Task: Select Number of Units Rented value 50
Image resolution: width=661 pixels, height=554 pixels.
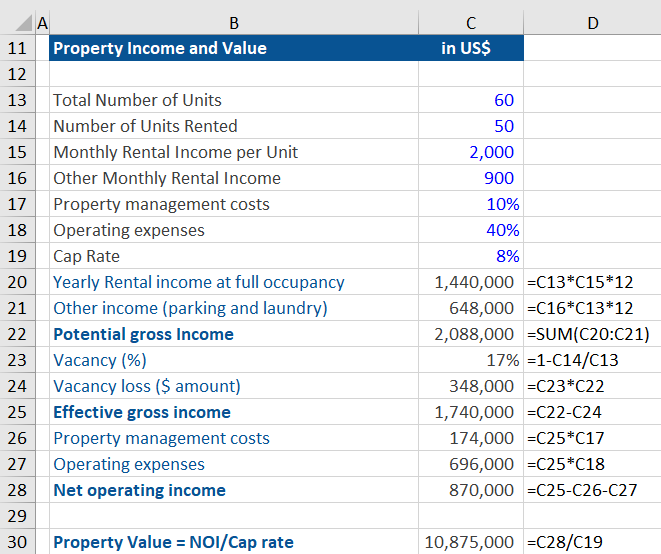Action: pos(470,126)
